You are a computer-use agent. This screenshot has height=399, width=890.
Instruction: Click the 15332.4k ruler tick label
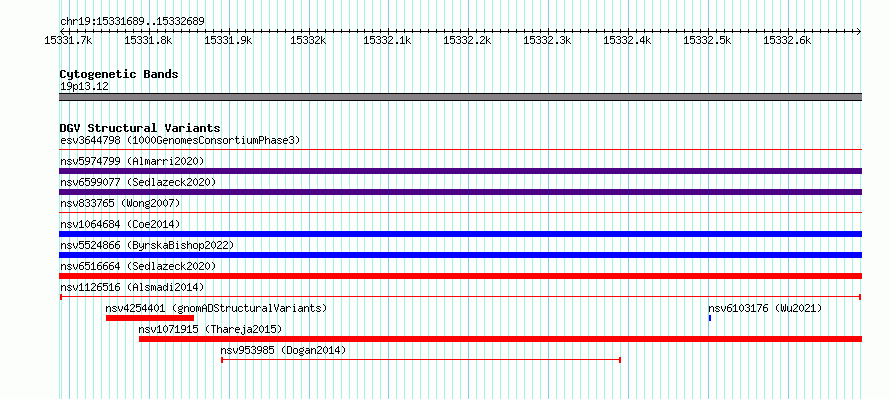click(628, 41)
